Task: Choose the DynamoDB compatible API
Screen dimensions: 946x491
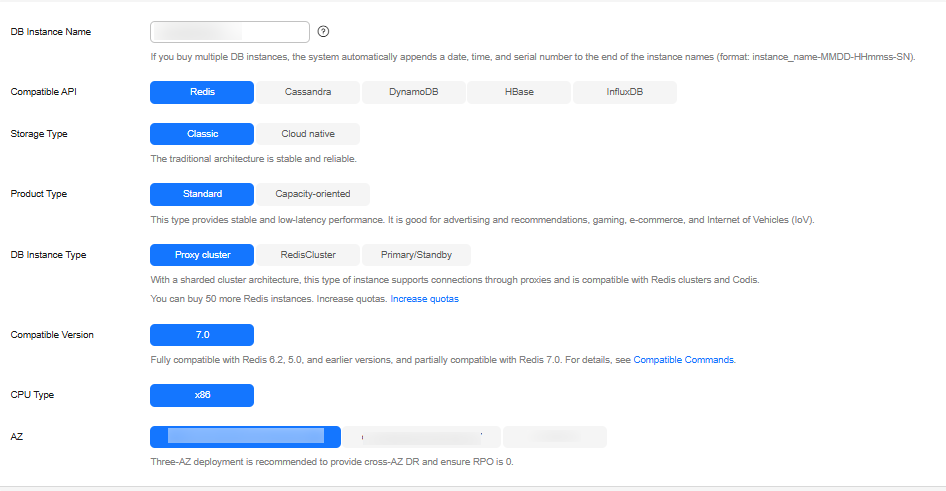Action: point(413,92)
